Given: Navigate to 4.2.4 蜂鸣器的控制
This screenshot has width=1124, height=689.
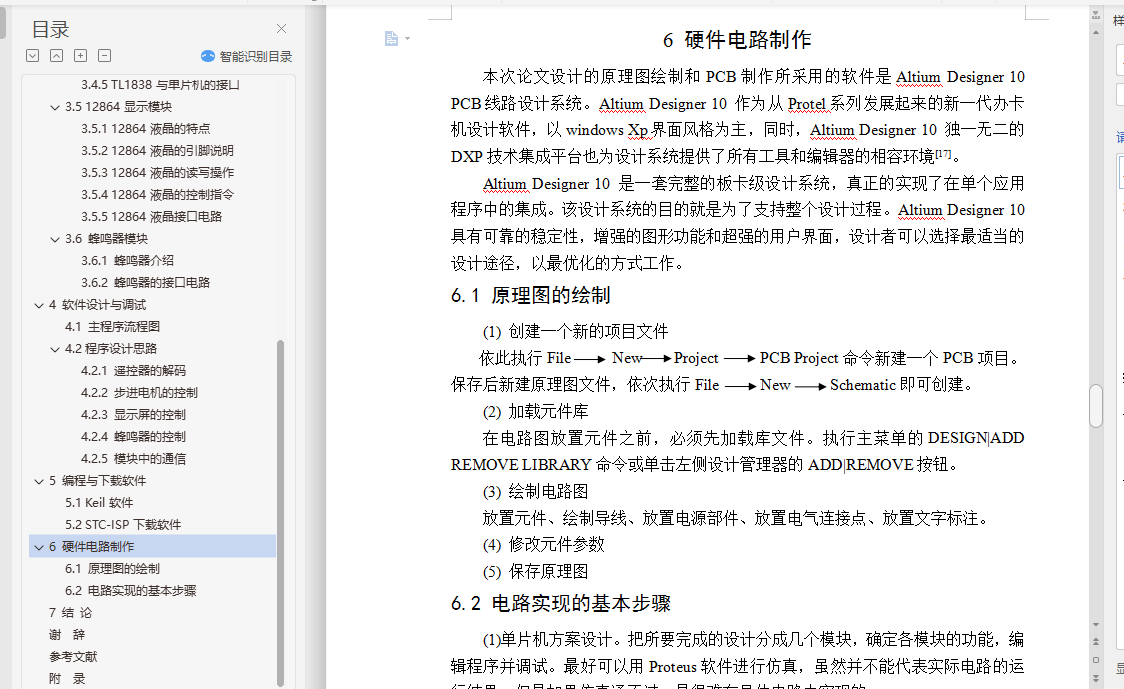Looking at the screenshot, I should [133, 437].
